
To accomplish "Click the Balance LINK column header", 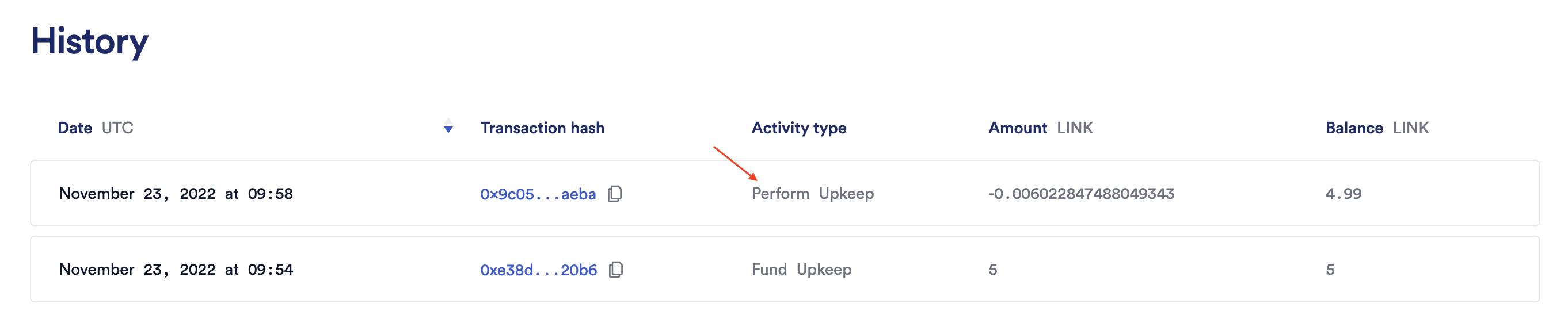I will click(x=1377, y=128).
